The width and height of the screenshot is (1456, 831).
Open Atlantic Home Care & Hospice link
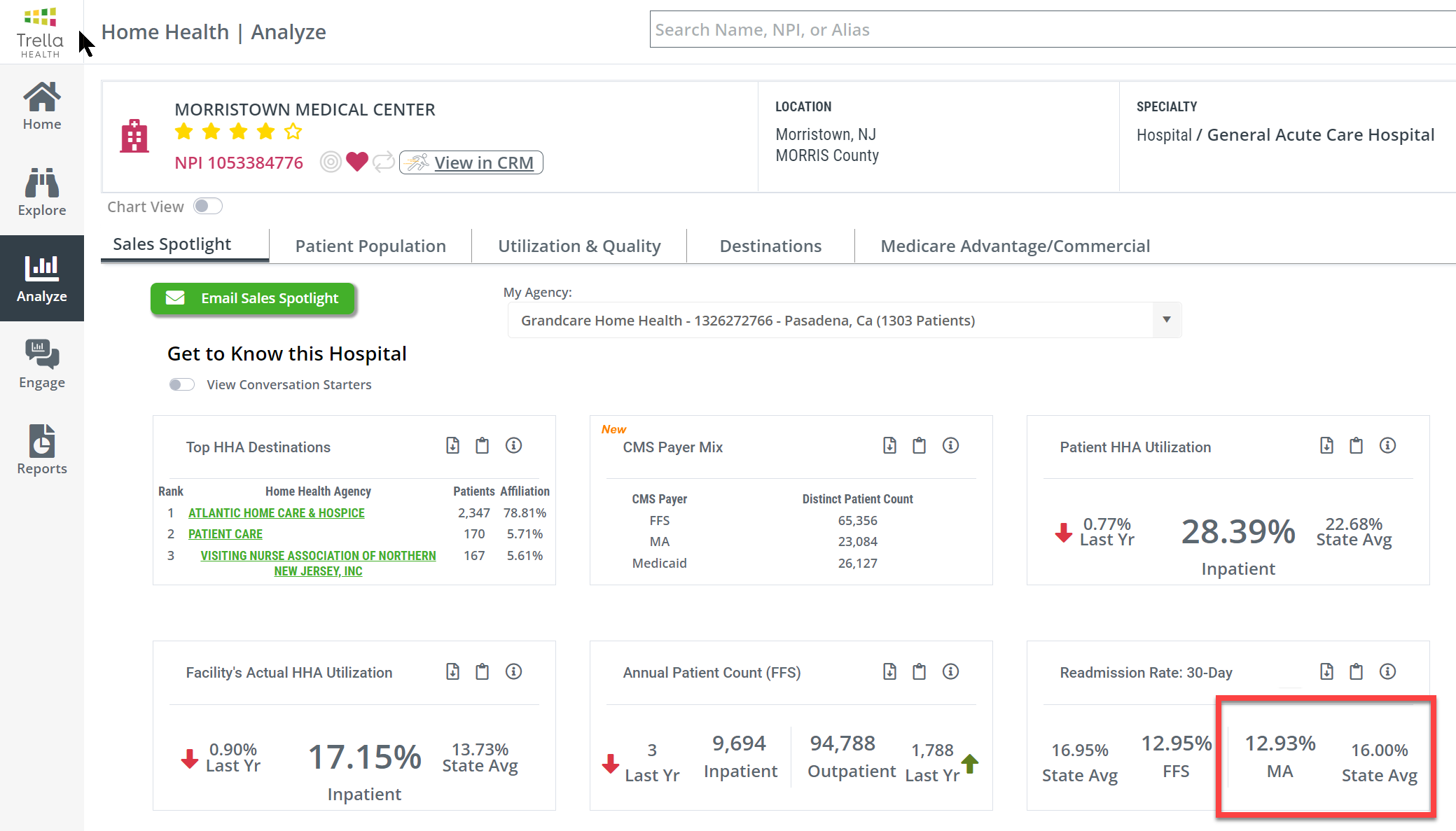click(x=277, y=513)
